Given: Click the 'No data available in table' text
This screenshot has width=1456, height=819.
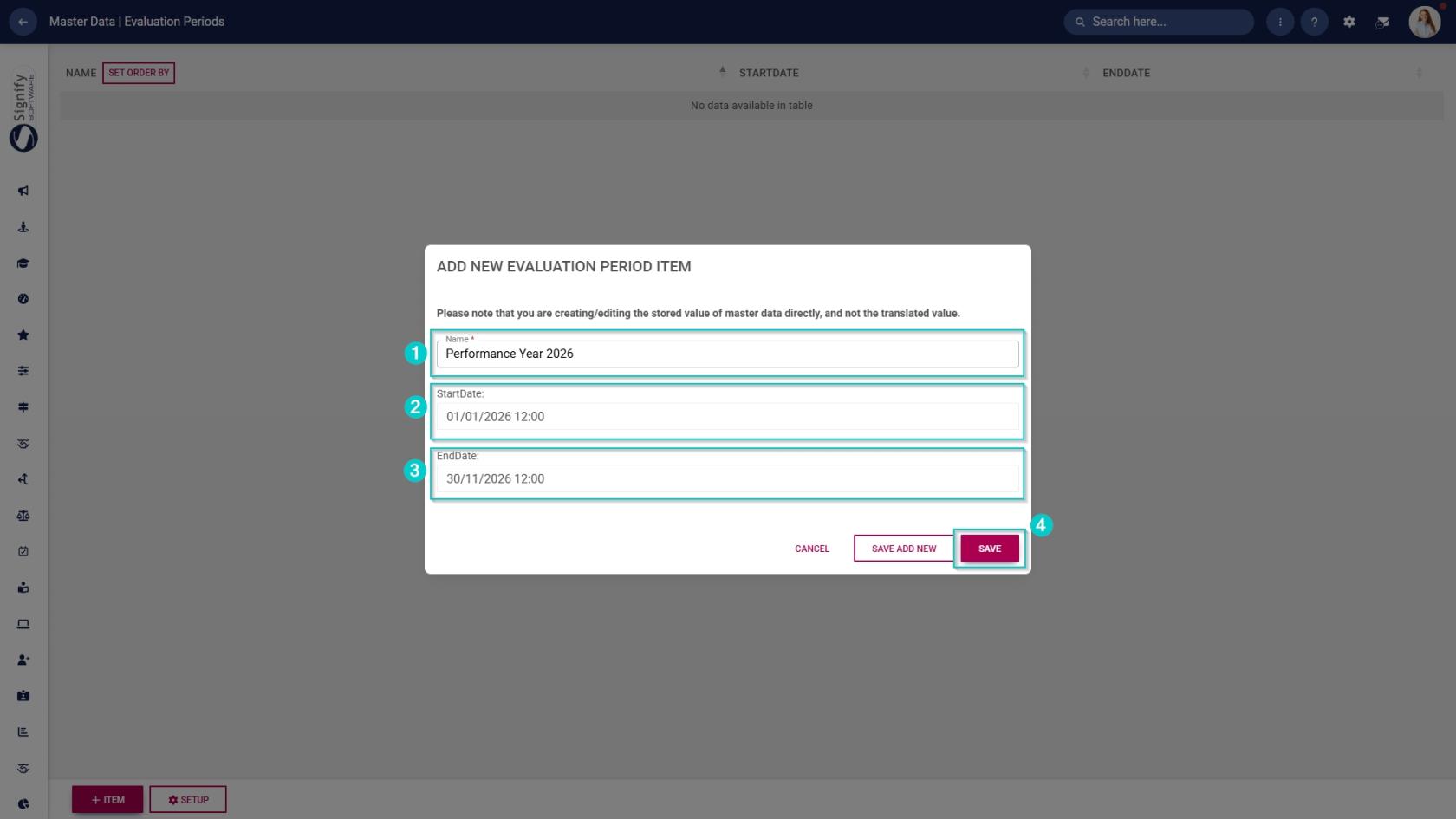Looking at the screenshot, I should click(751, 106).
